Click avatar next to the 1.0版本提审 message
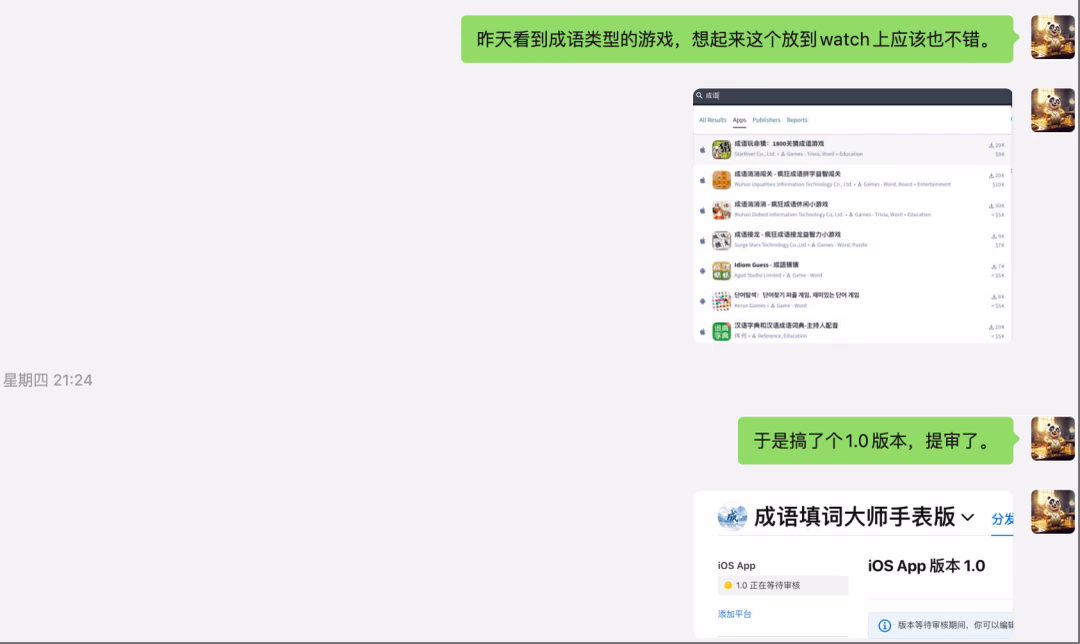Image resolution: width=1080 pixels, height=644 pixels. pos(1052,438)
